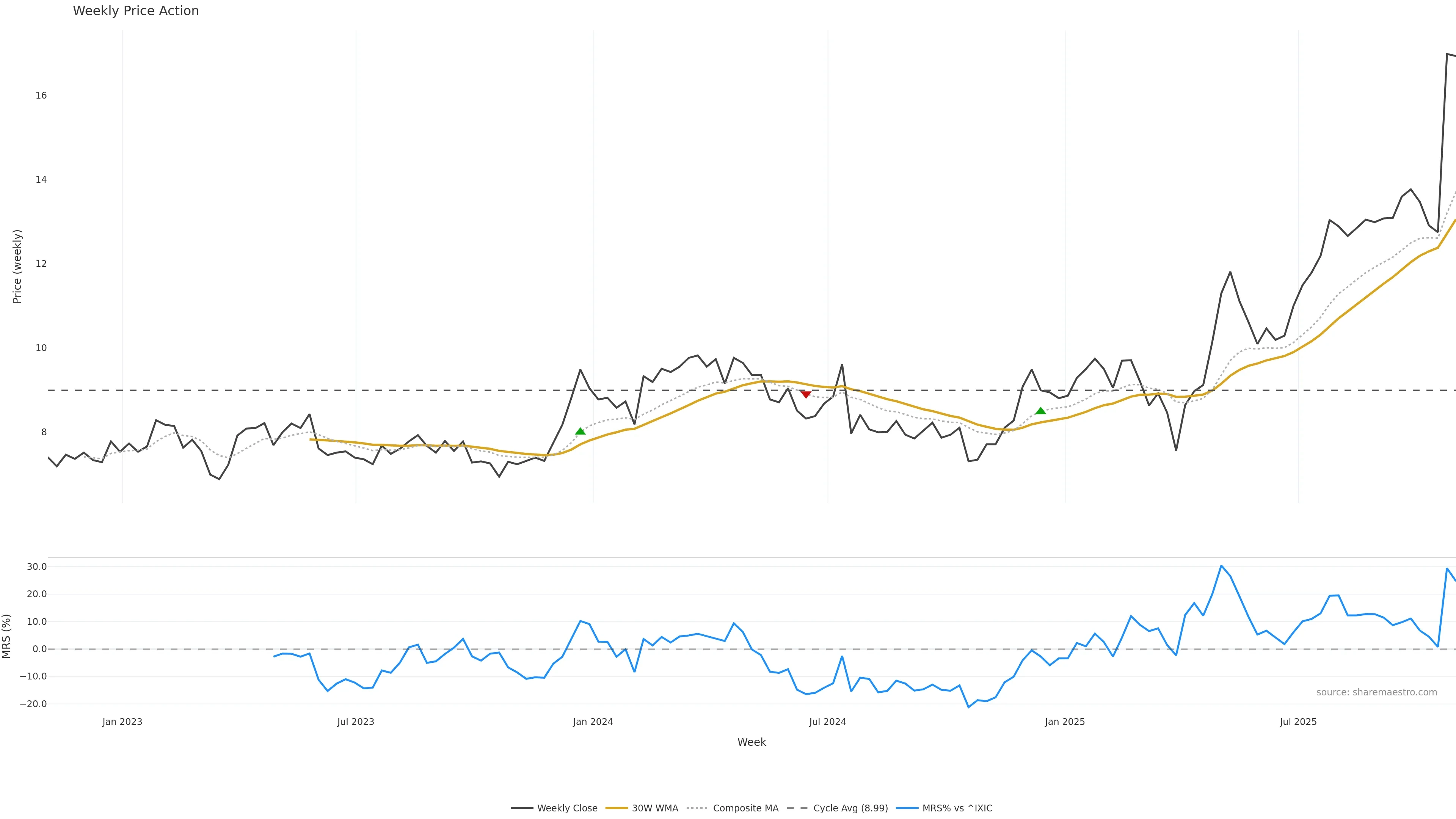Screen dimensions: 1456x819
Task: Click the Week x-axis title
Action: (751, 742)
